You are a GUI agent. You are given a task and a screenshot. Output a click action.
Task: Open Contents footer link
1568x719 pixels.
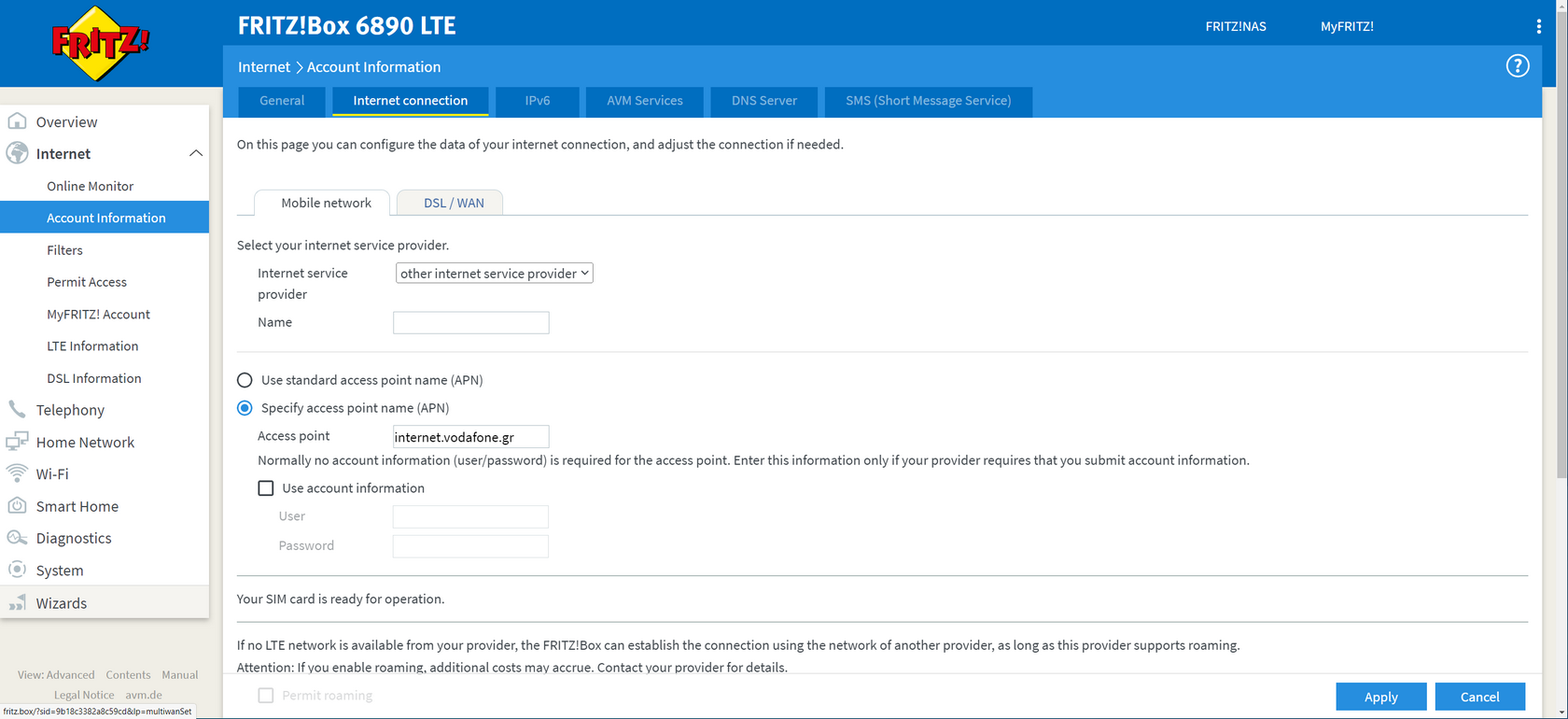click(x=128, y=675)
